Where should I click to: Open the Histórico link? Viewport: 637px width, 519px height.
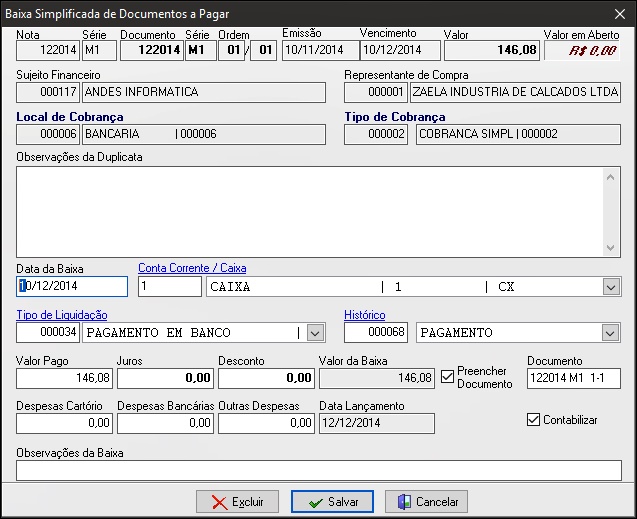click(x=364, y=315)
